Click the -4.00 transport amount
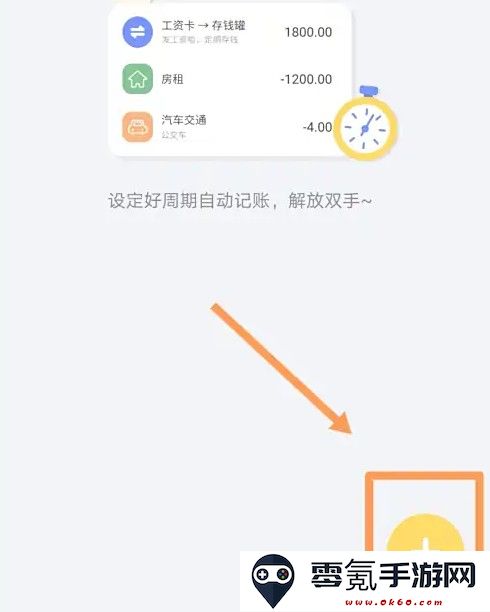This screenshot has width=490, height=612. [317, 127]
